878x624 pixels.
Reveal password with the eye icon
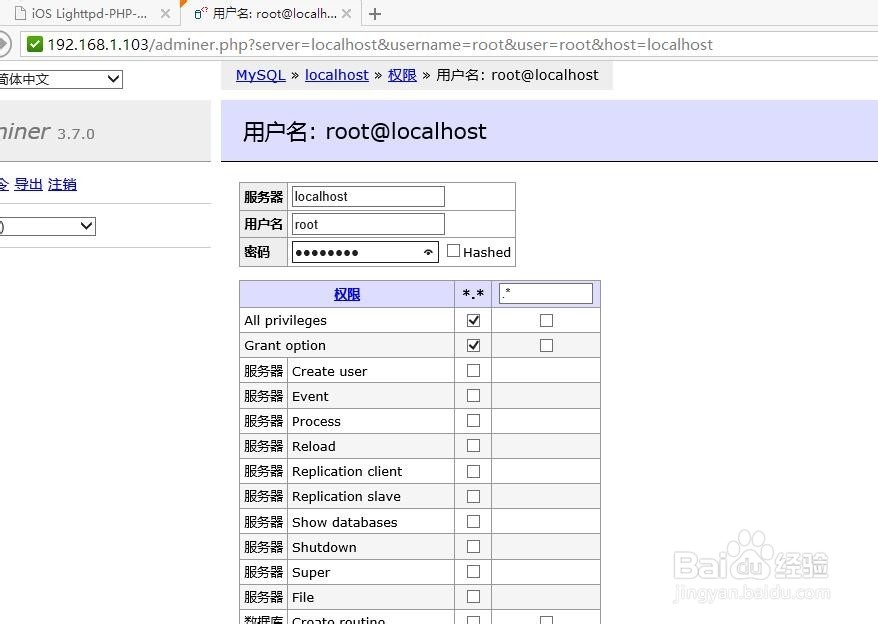[428, 252]
